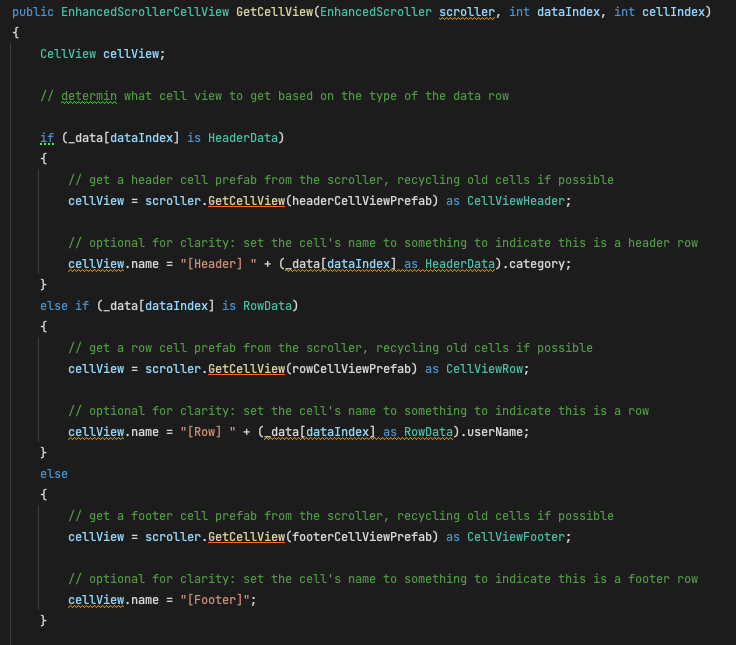Click the cellIndex parameter in the signature

[673, 12]
